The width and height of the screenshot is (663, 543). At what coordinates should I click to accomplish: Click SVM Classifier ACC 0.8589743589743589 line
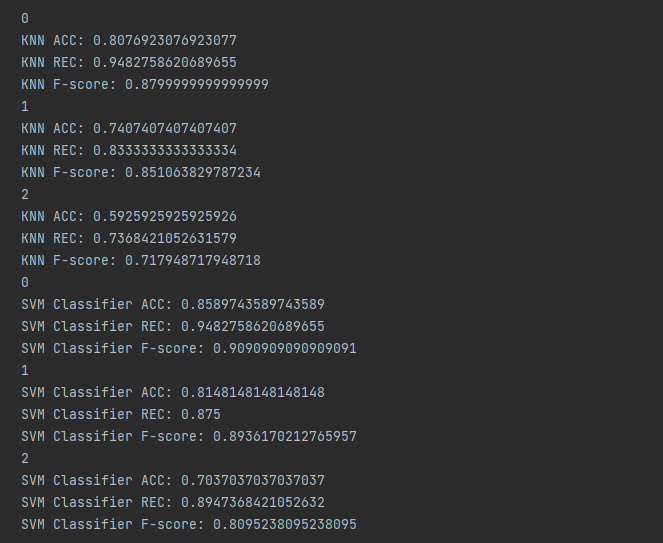(x=173, y=305)
